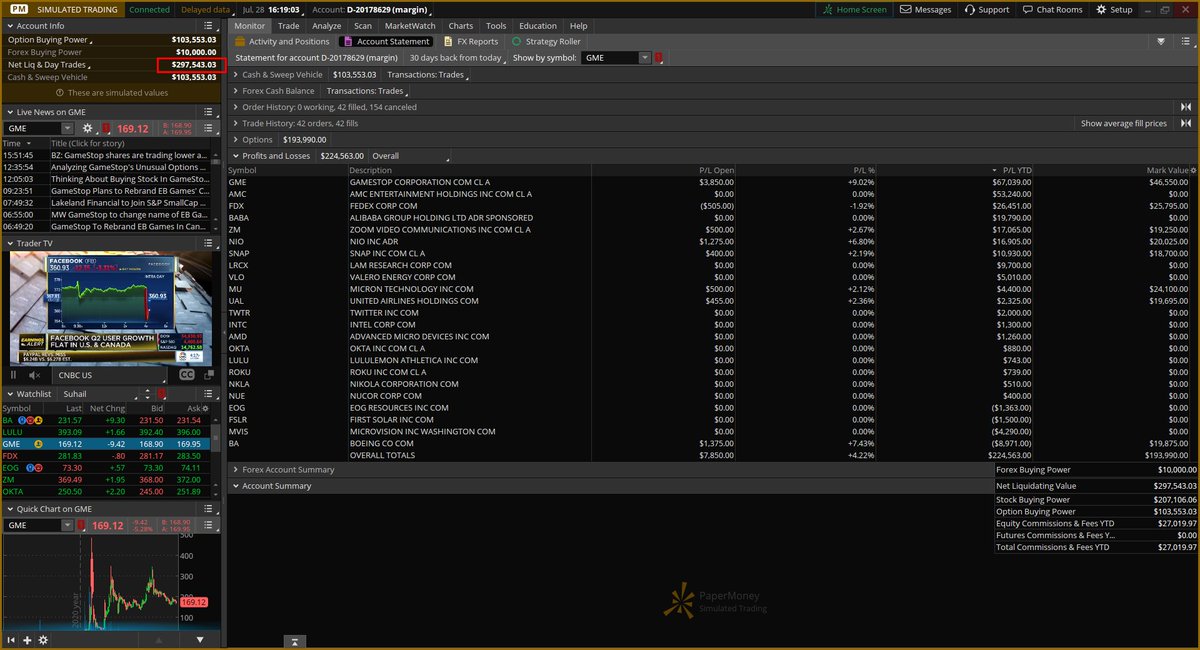Collapse the Account Summary section

click(236, 486)
